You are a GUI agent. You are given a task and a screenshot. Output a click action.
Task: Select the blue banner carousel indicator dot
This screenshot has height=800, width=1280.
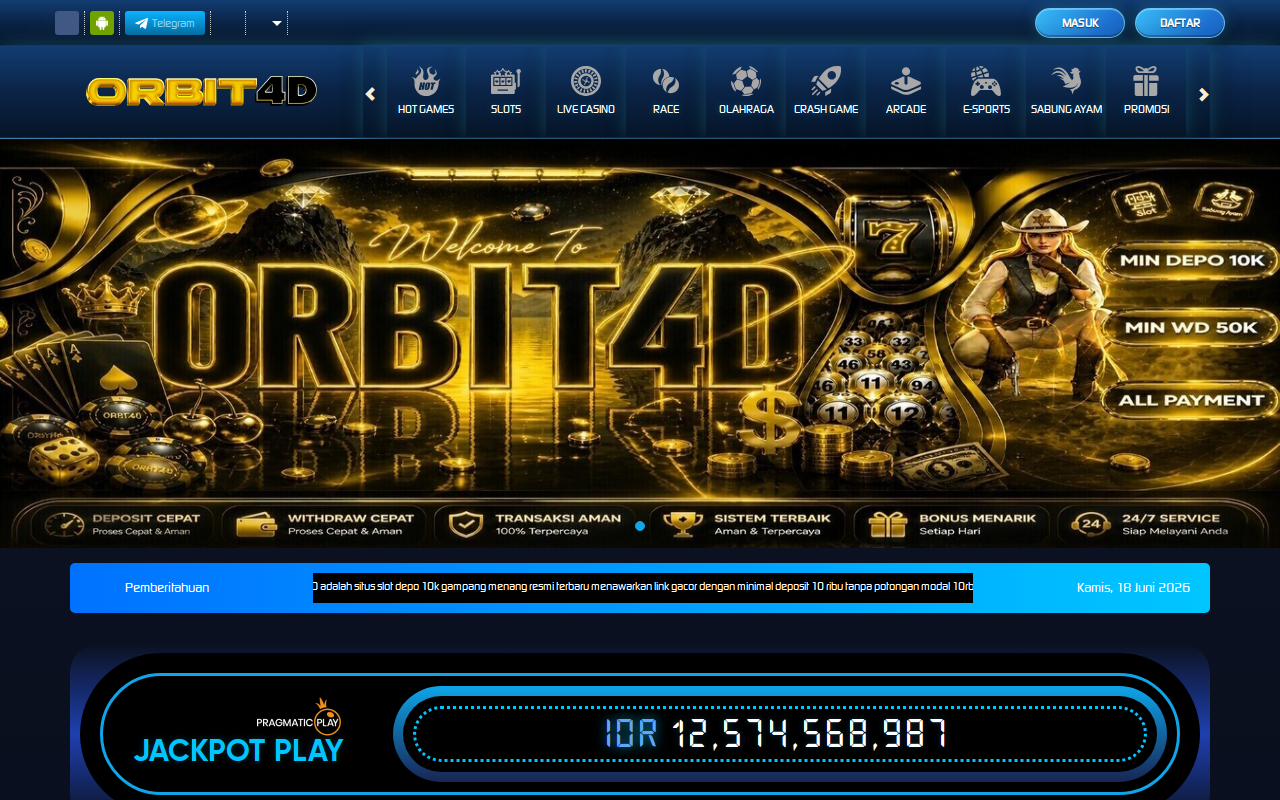640,525
